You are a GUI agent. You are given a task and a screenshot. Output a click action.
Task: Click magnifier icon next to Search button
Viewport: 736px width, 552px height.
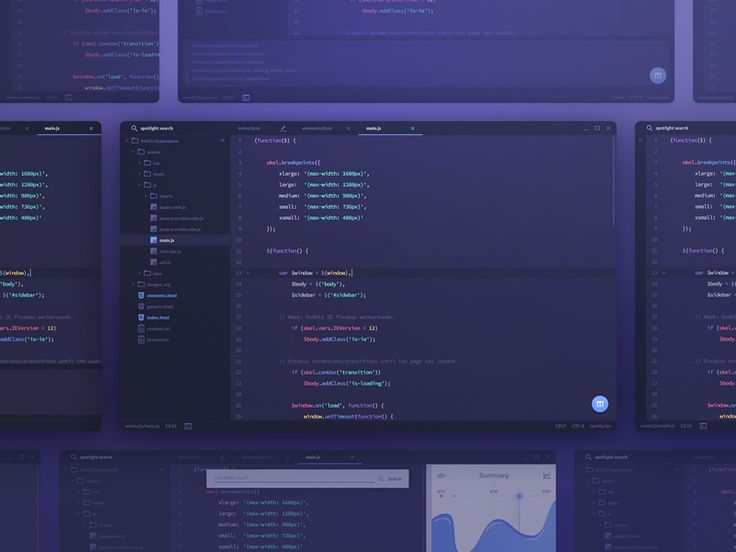coord(381,478)
